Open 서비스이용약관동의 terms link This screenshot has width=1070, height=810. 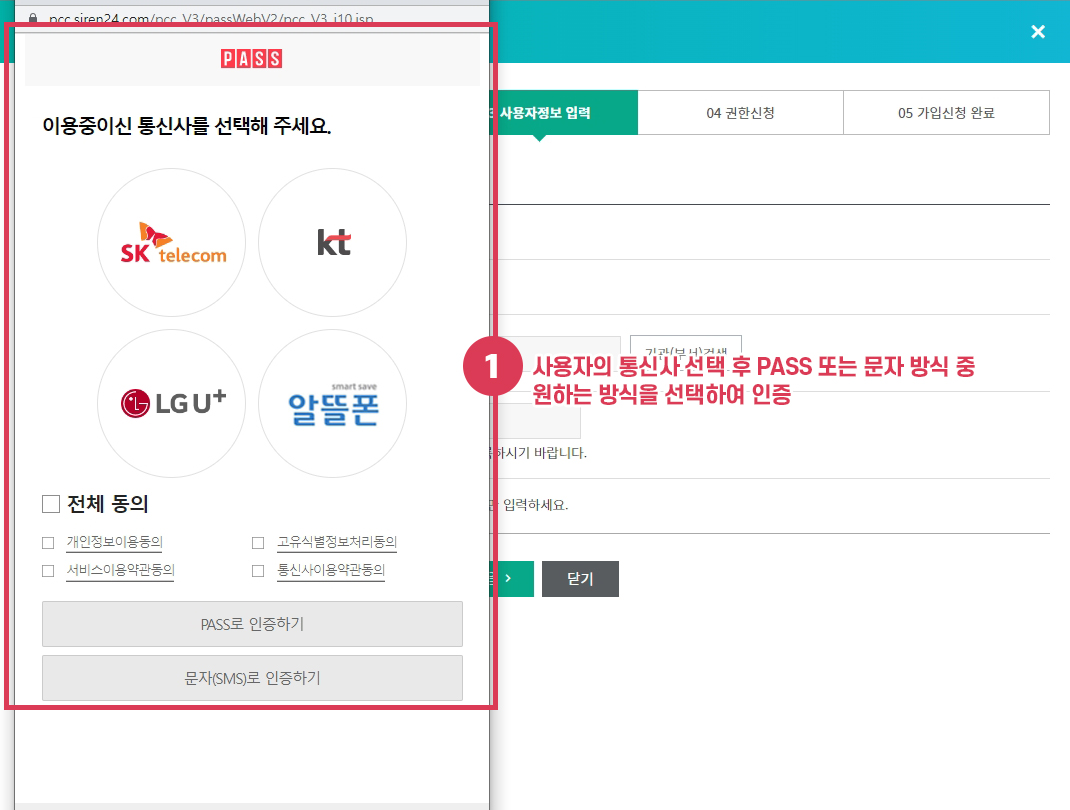coord(120,570)
